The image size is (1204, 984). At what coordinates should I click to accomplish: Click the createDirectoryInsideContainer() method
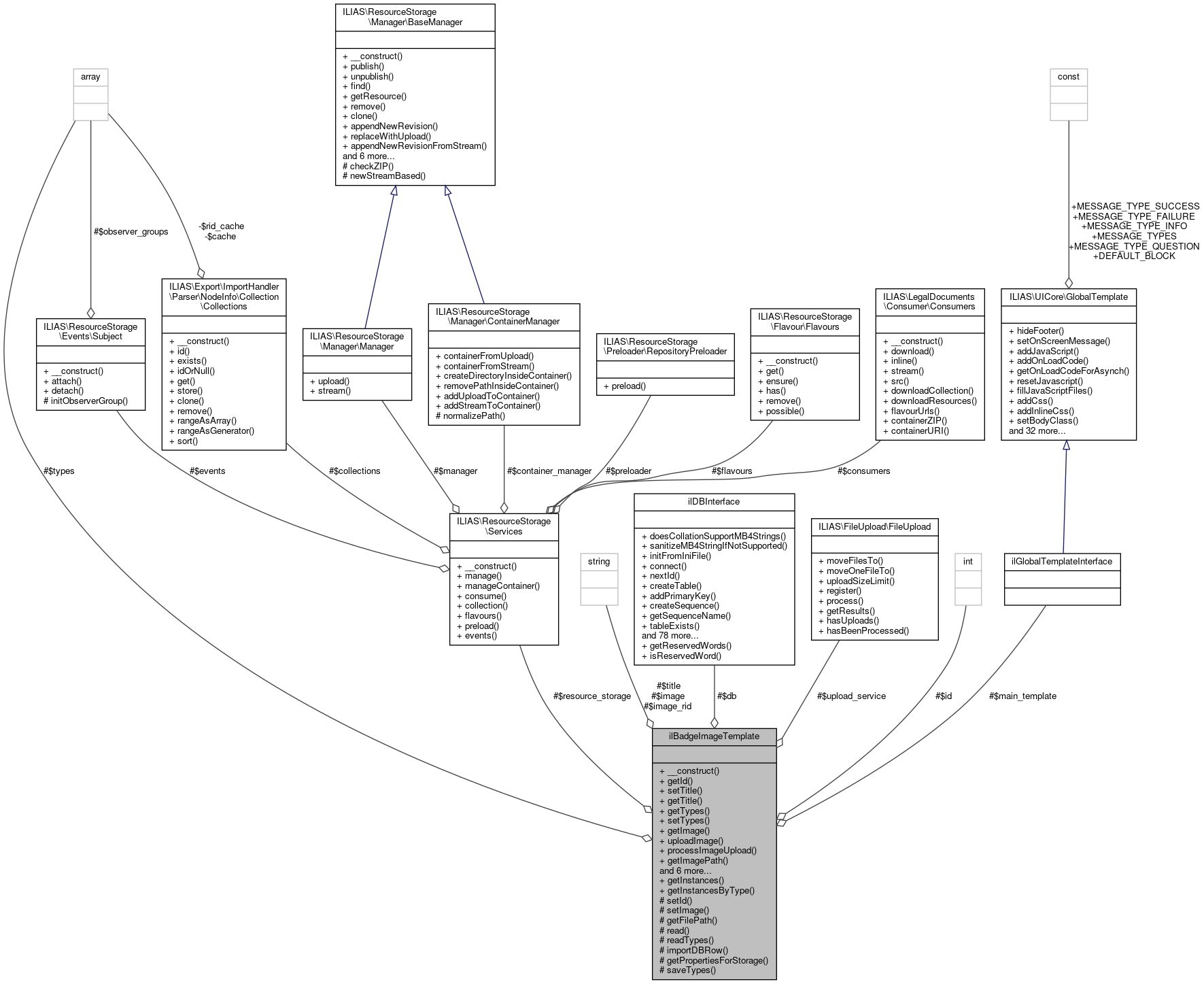[x=504, y=375]
